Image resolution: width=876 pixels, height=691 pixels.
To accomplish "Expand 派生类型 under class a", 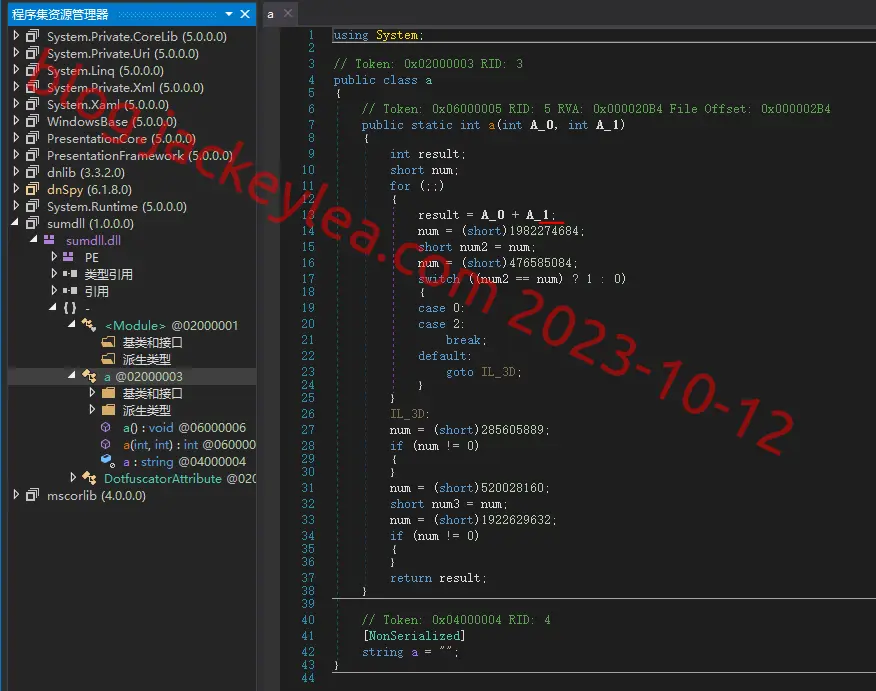I will (x=92, y=409).
